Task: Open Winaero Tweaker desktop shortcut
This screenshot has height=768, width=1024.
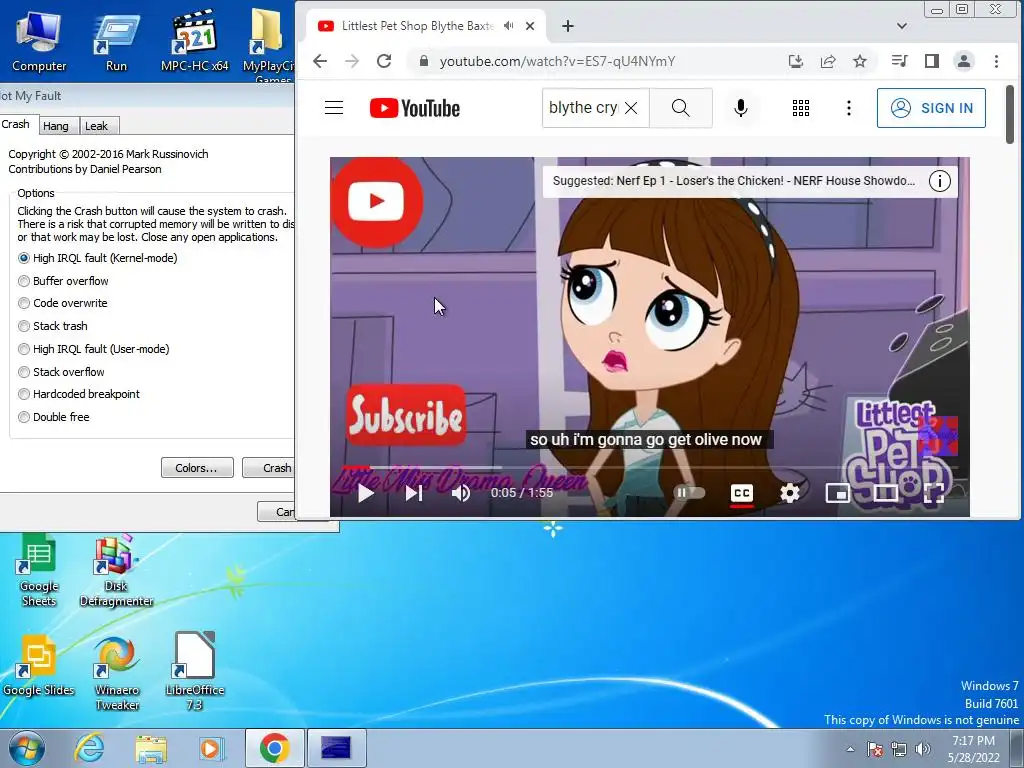Action: [117, 674]
